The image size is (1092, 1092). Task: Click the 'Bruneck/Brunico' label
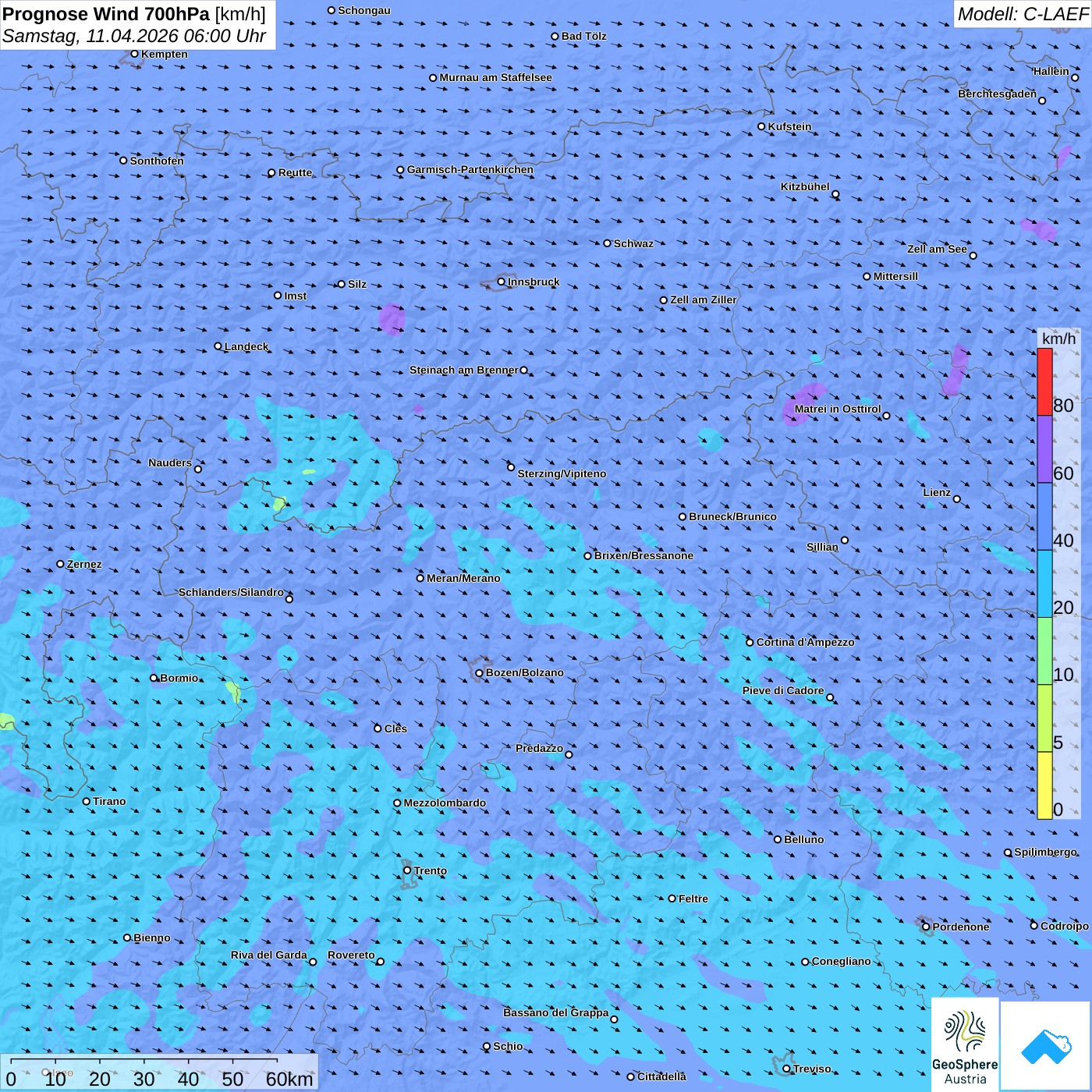(732, 516)
